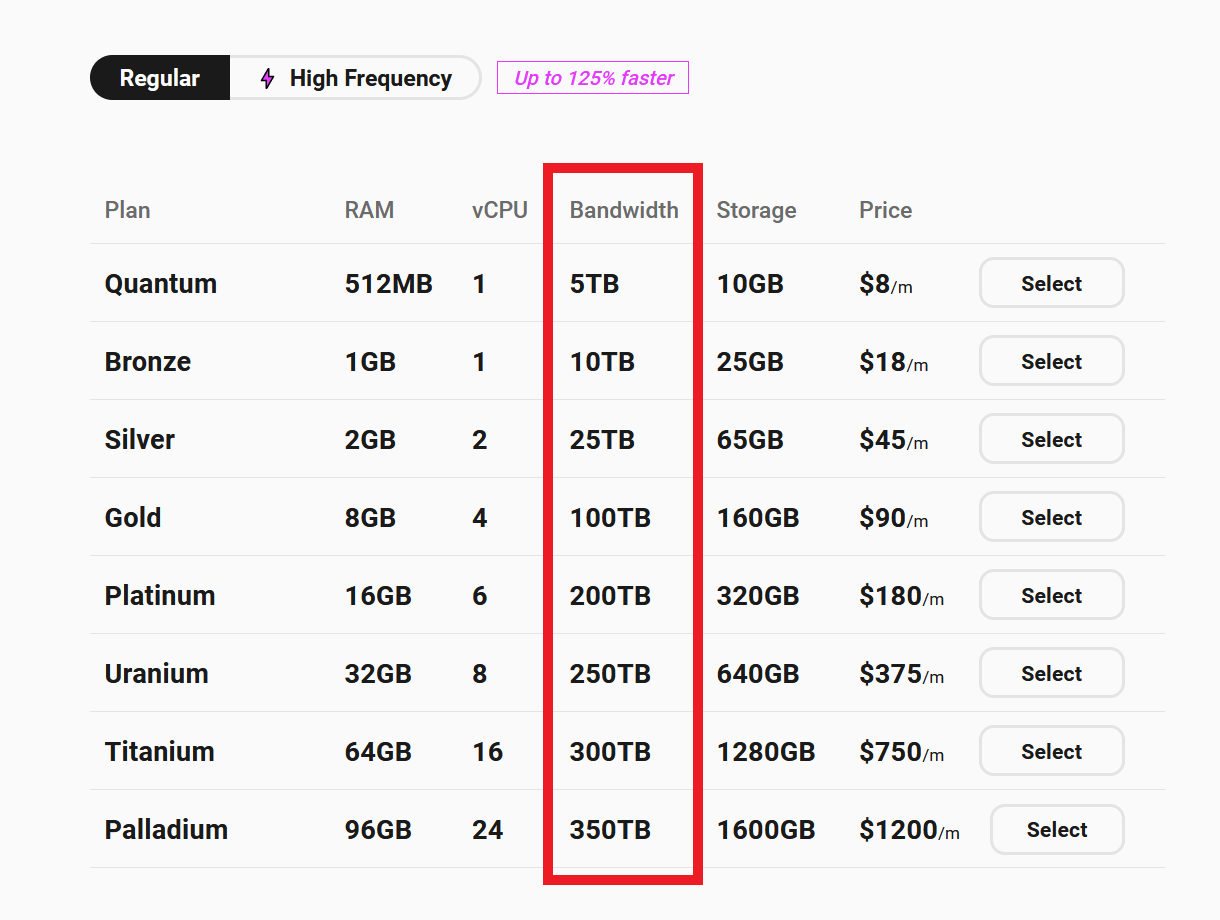
Task: Click the Price column header
Action: point(885,210)
